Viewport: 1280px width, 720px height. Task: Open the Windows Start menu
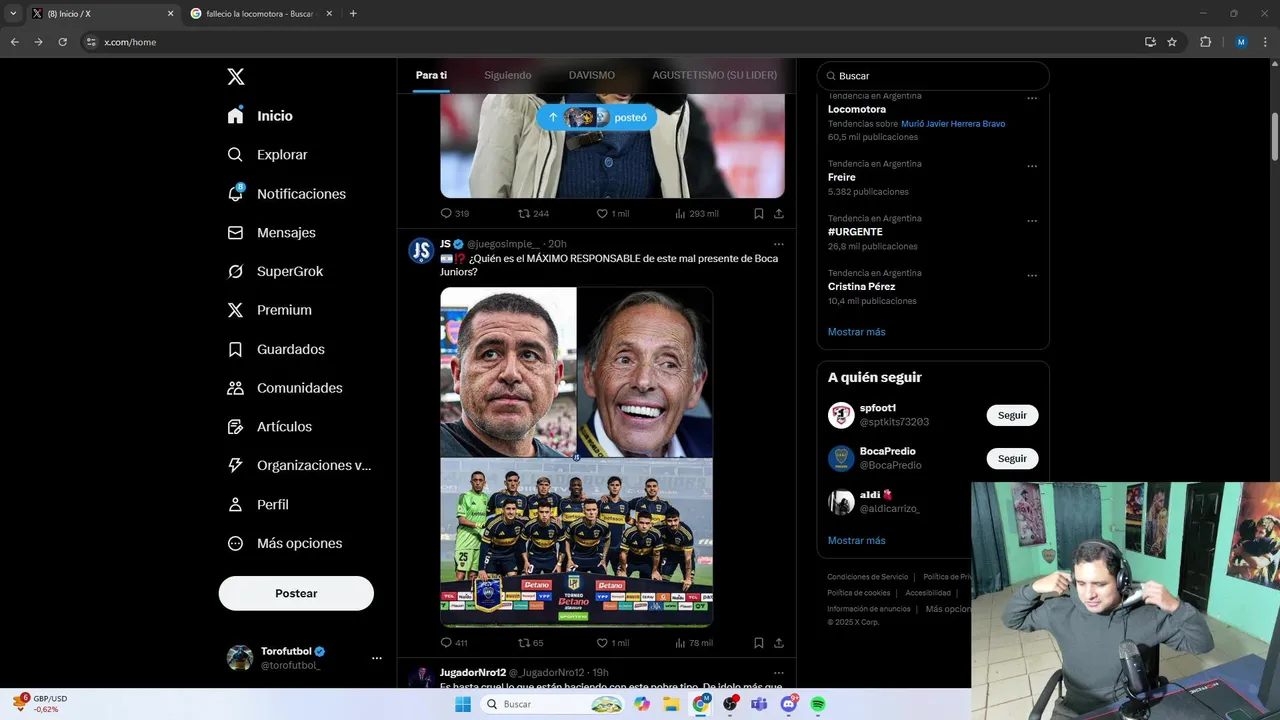coord(463,704)
